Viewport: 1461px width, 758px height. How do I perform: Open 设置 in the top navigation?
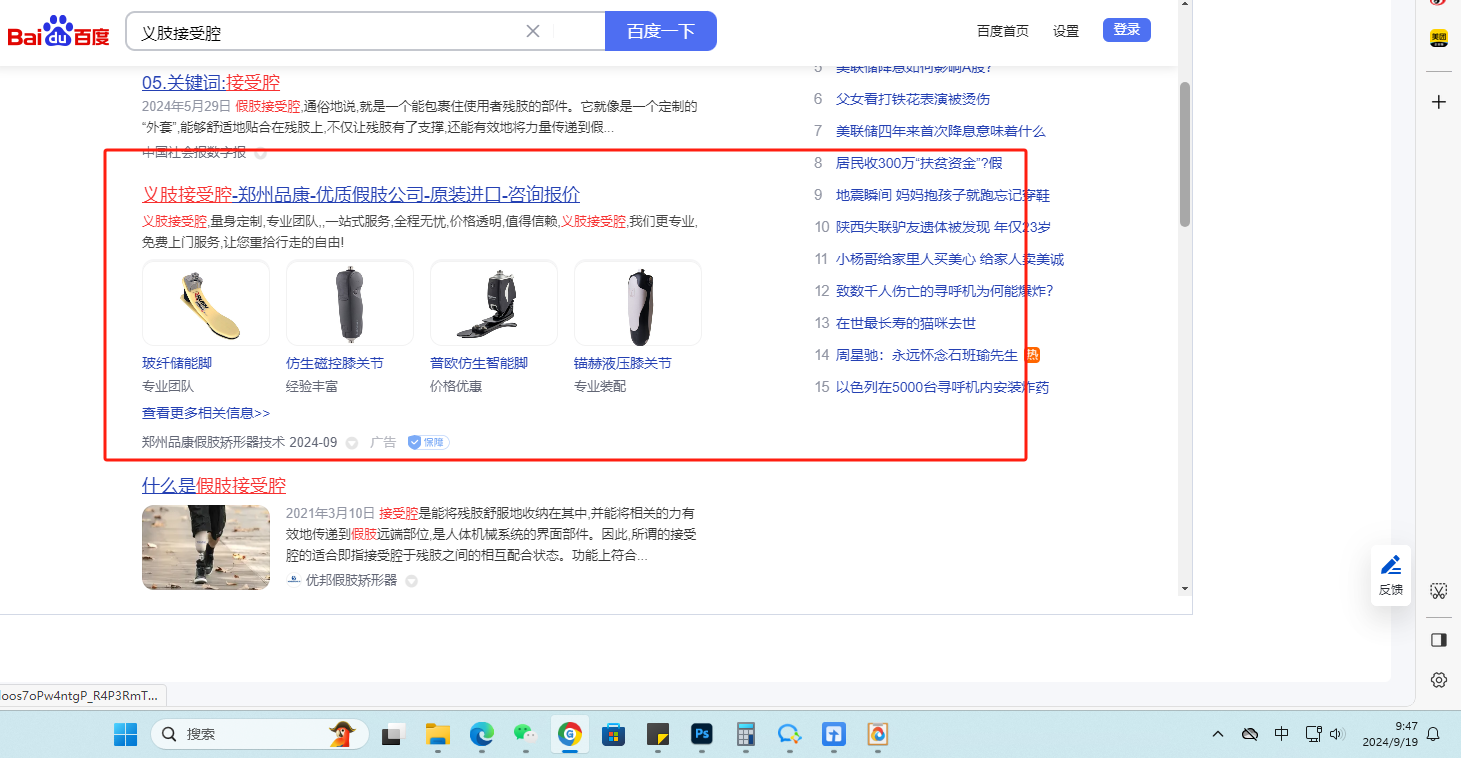[x=1065, y=31]
